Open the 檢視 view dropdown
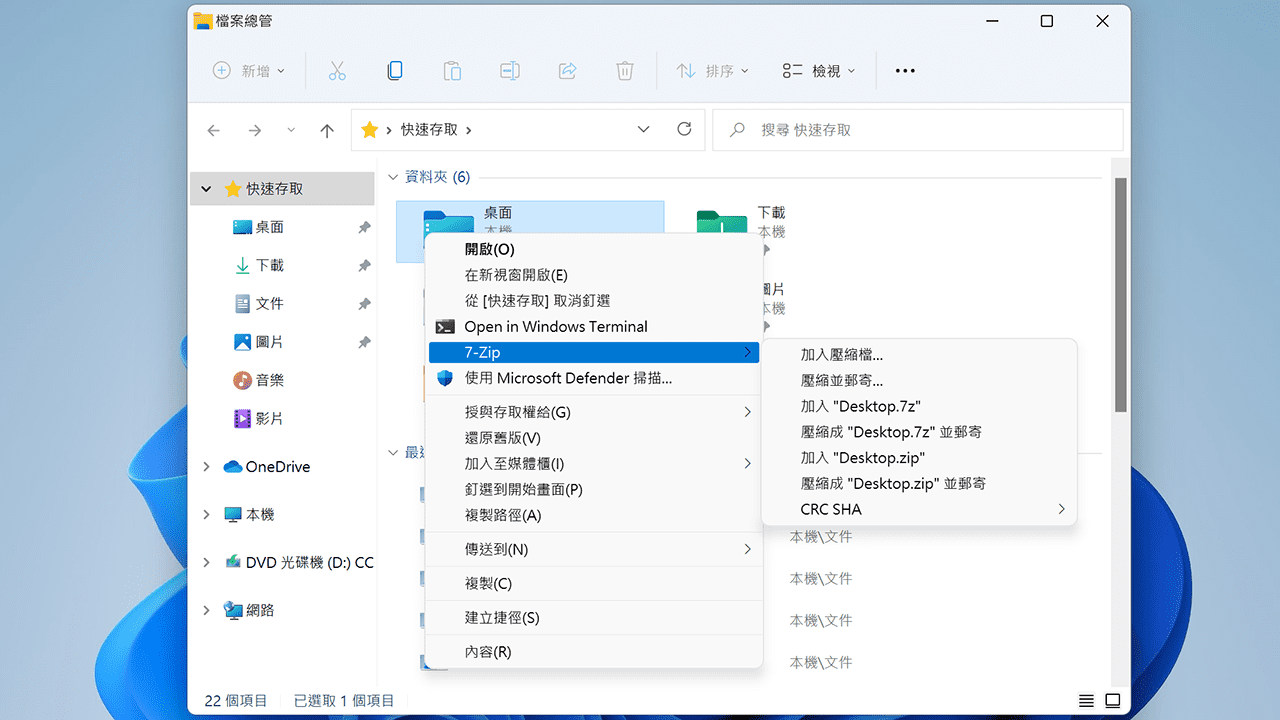This screenshot has height=720, width=1280. [x=819, y=71]
